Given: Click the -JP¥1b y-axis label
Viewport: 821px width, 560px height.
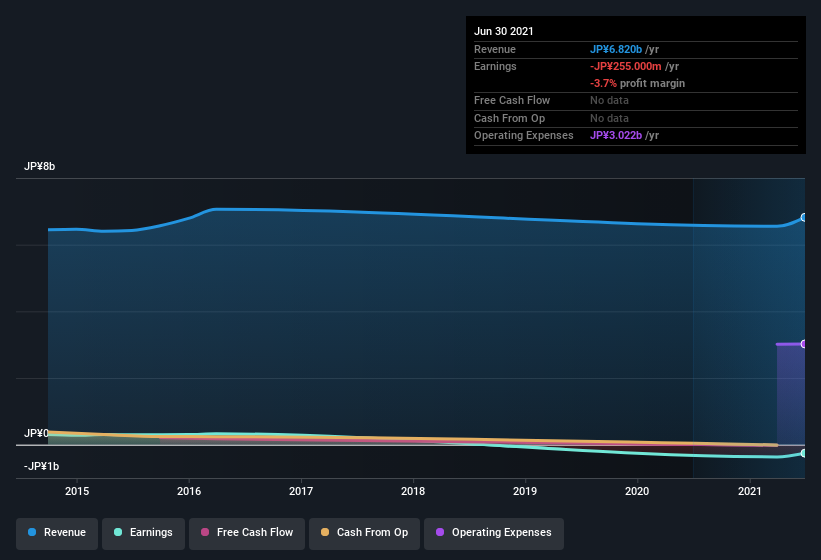Looking at the screenshot, I should click(41, 466).
